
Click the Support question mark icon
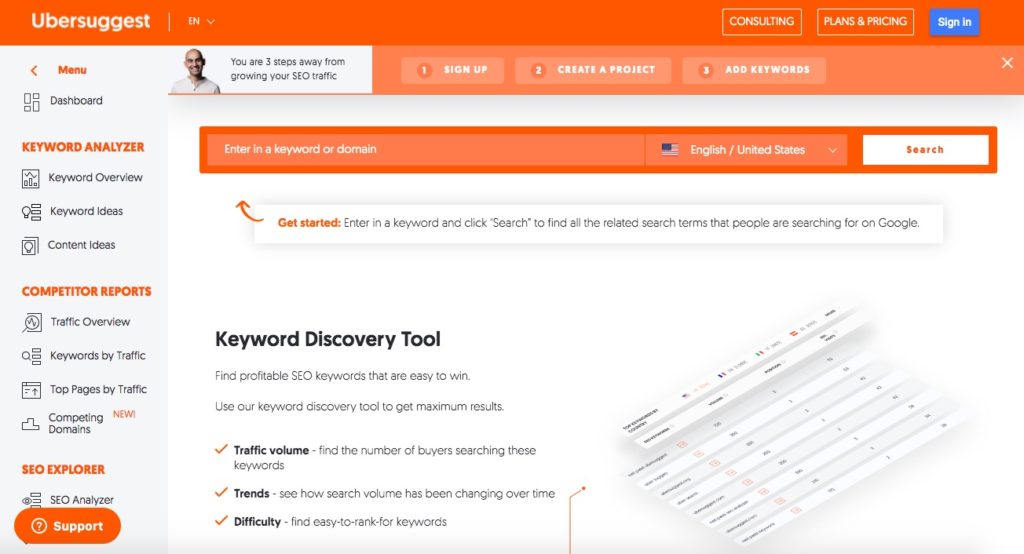(x=39, y=526)
